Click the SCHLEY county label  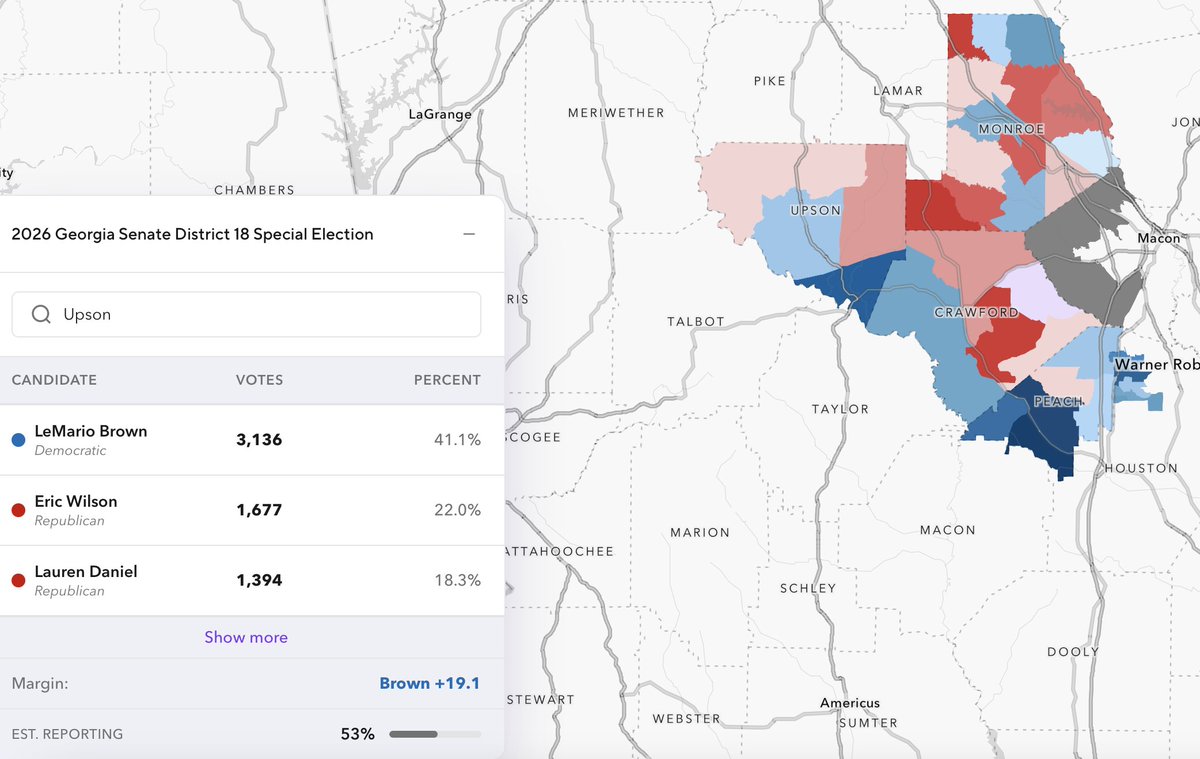(808, 588)
